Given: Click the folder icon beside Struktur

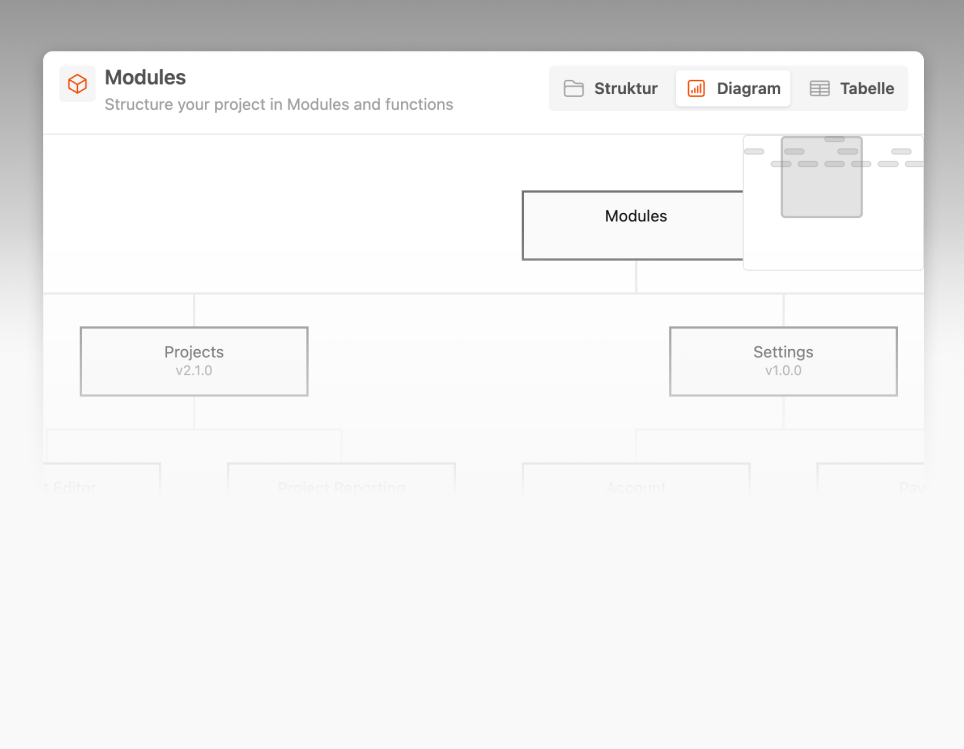Looking at the screenshot, I should [573, 88].
